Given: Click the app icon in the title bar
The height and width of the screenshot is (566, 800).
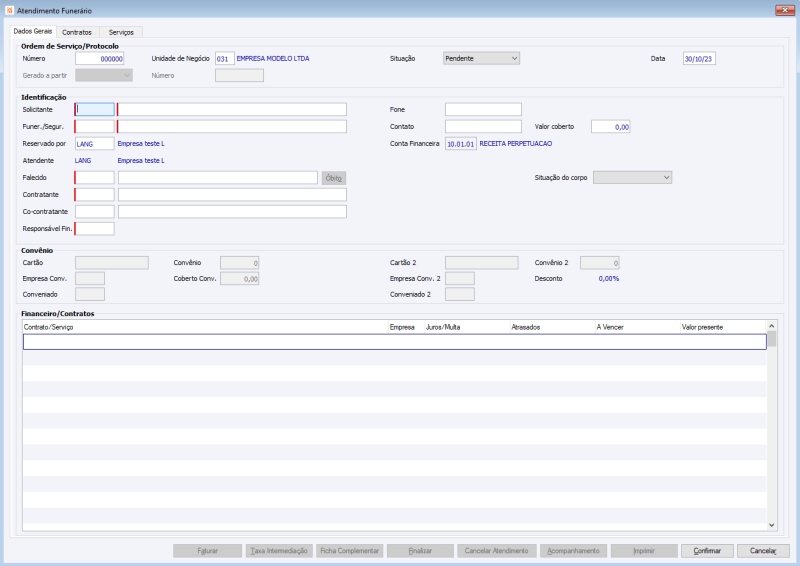Looking at the screenshot, I should point(9,10).
